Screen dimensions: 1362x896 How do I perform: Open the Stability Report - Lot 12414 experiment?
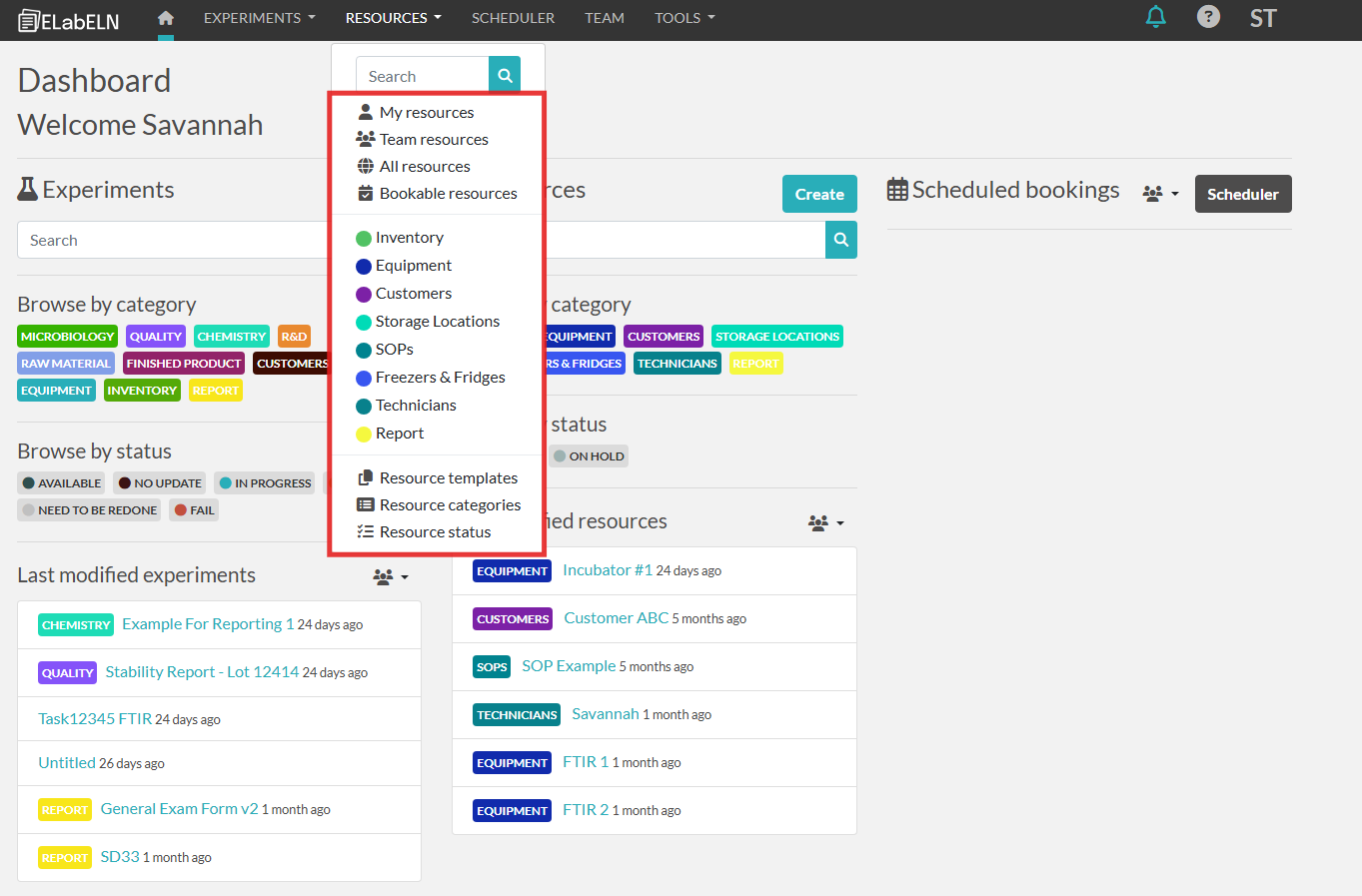pyautogui.click(x=202, y=672)
